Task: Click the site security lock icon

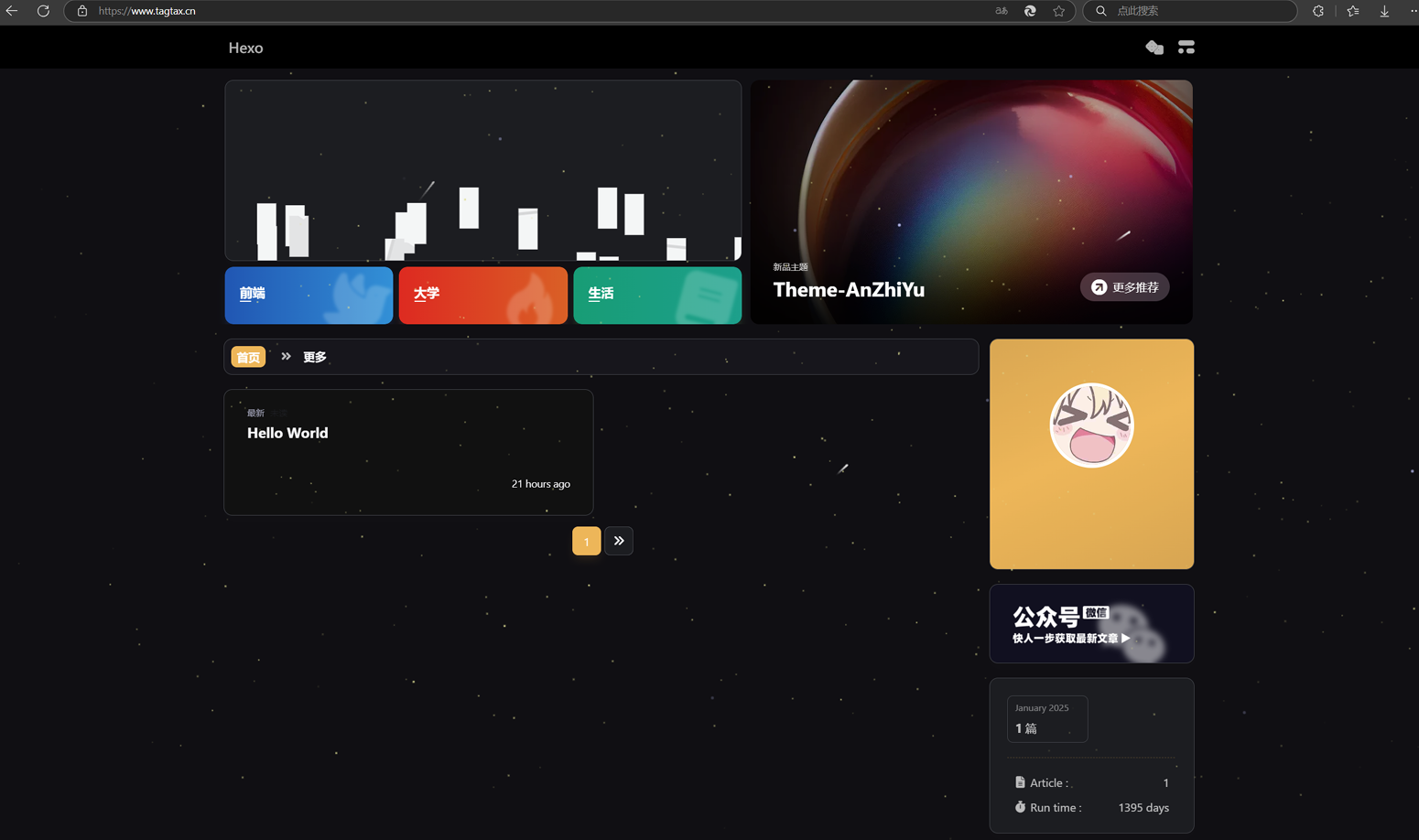Action: (82, 11)
